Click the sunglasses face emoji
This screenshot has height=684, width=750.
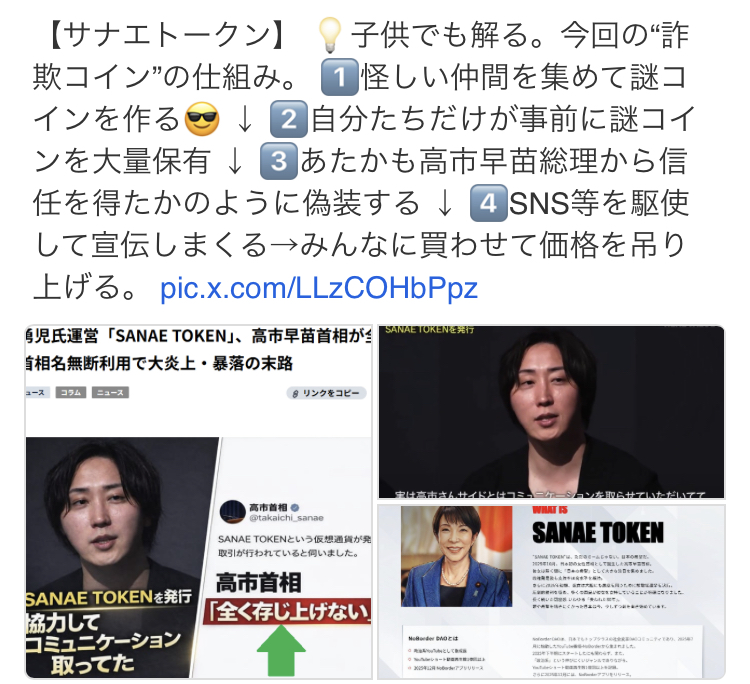coord(202,120)
